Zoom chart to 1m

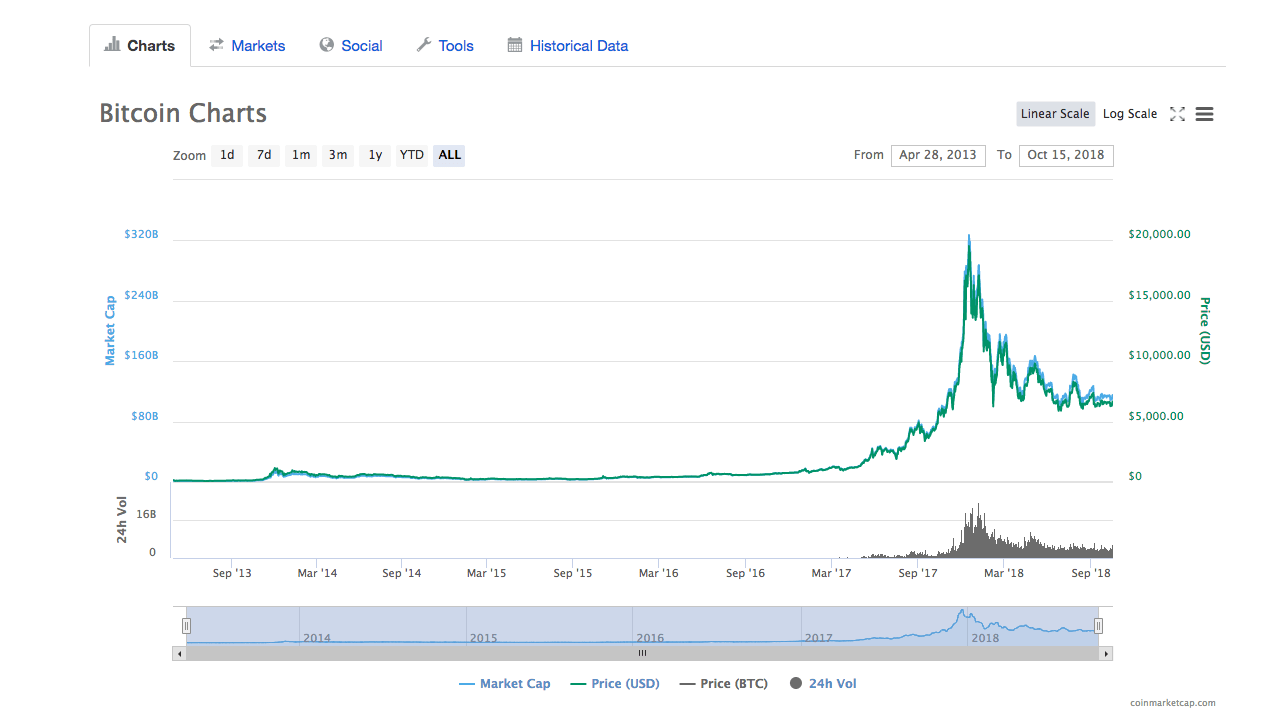click(x=301, y=155)
